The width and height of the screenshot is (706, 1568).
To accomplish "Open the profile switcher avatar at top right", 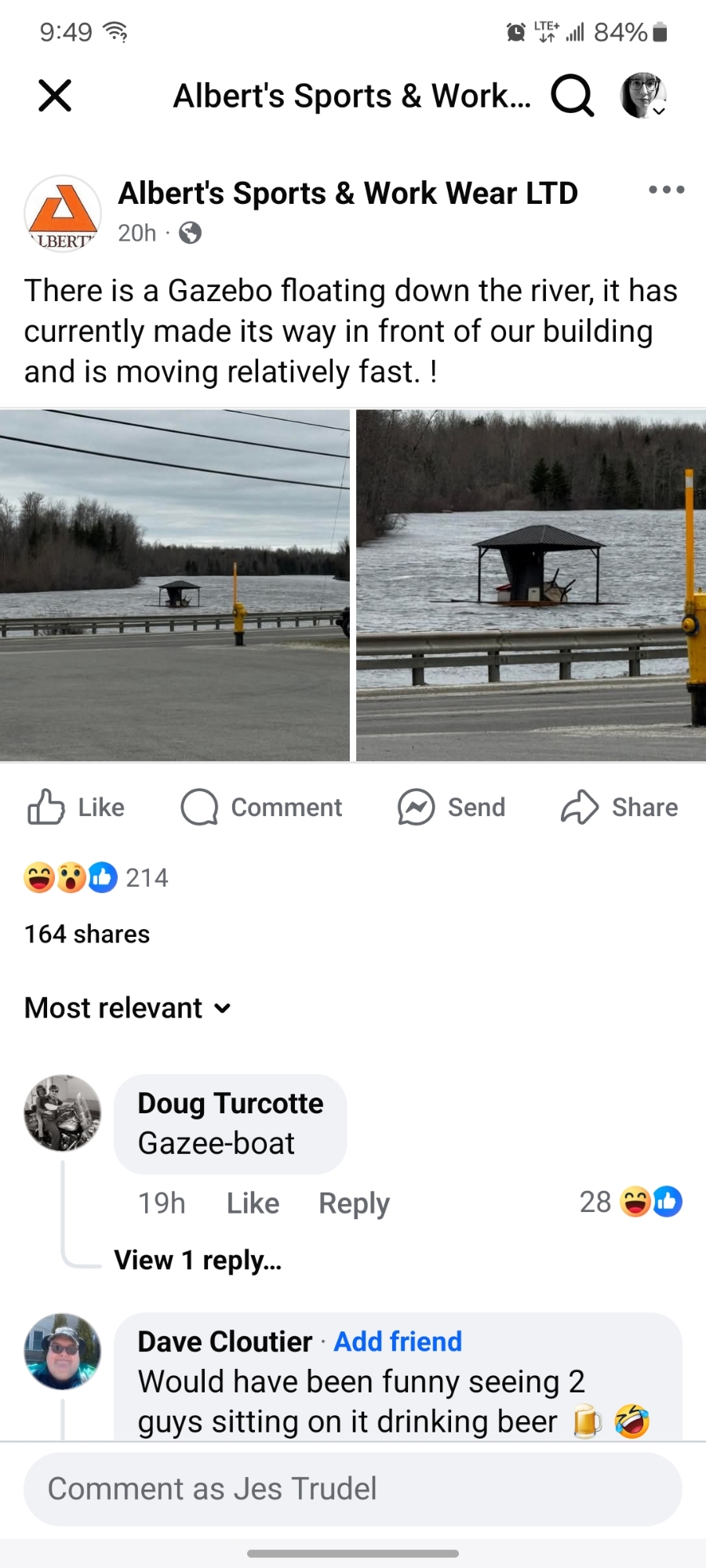I will click(644, 96).
